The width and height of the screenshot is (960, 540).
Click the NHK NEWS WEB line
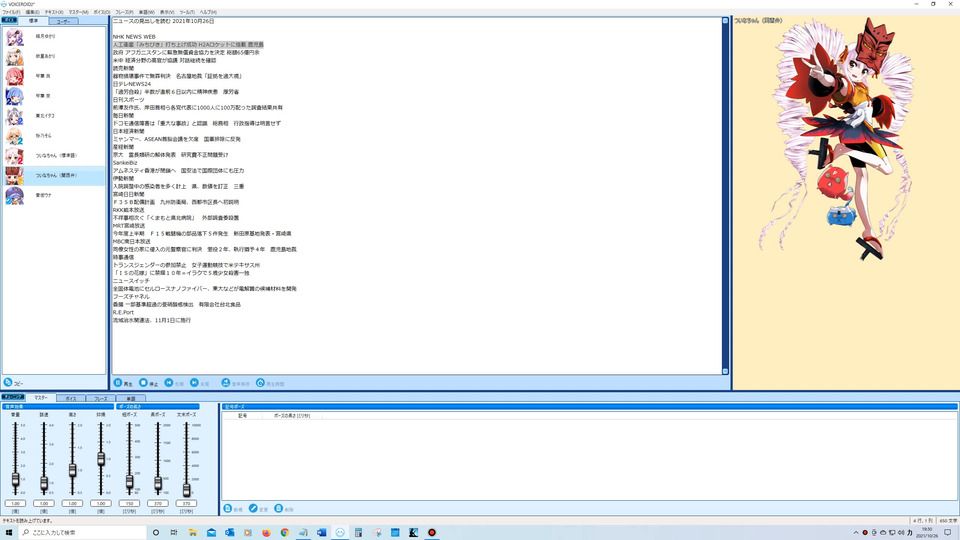pos(134,37)
